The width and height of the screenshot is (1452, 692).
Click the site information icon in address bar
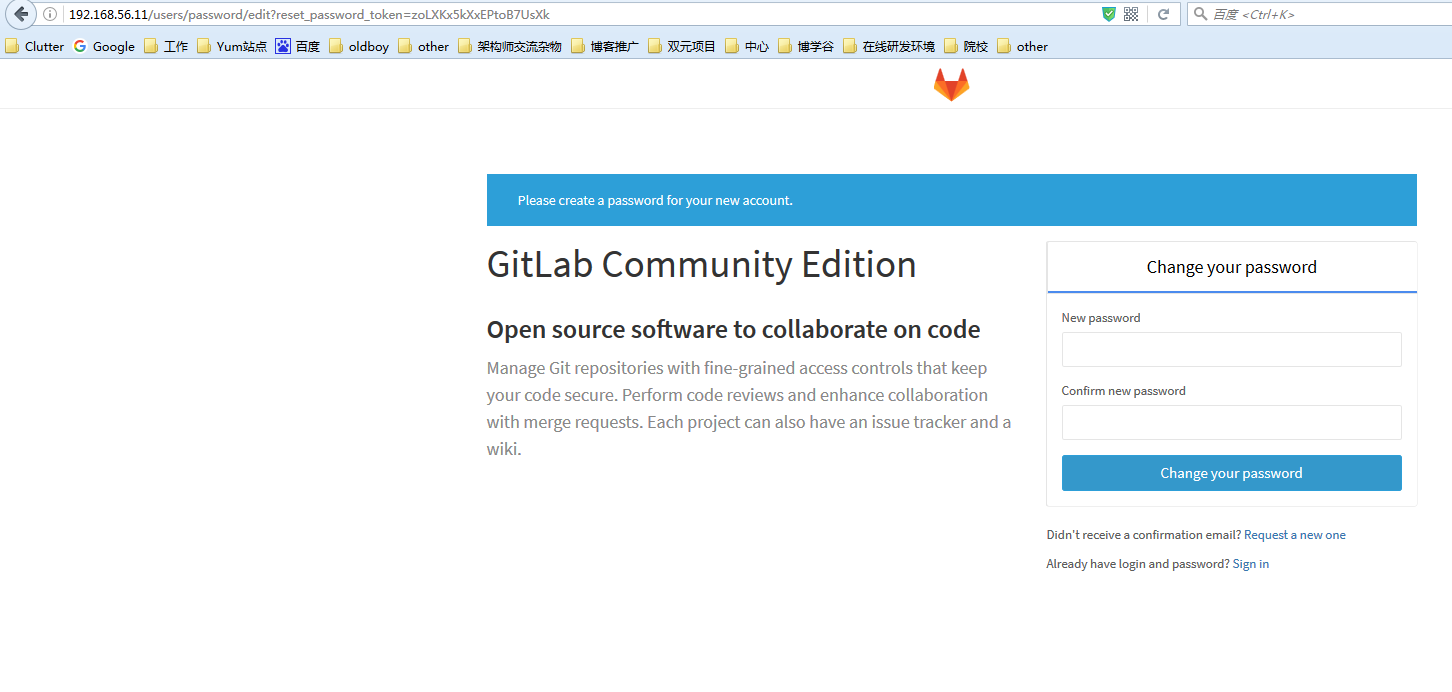pyautogui.click(x=50, y=14)
